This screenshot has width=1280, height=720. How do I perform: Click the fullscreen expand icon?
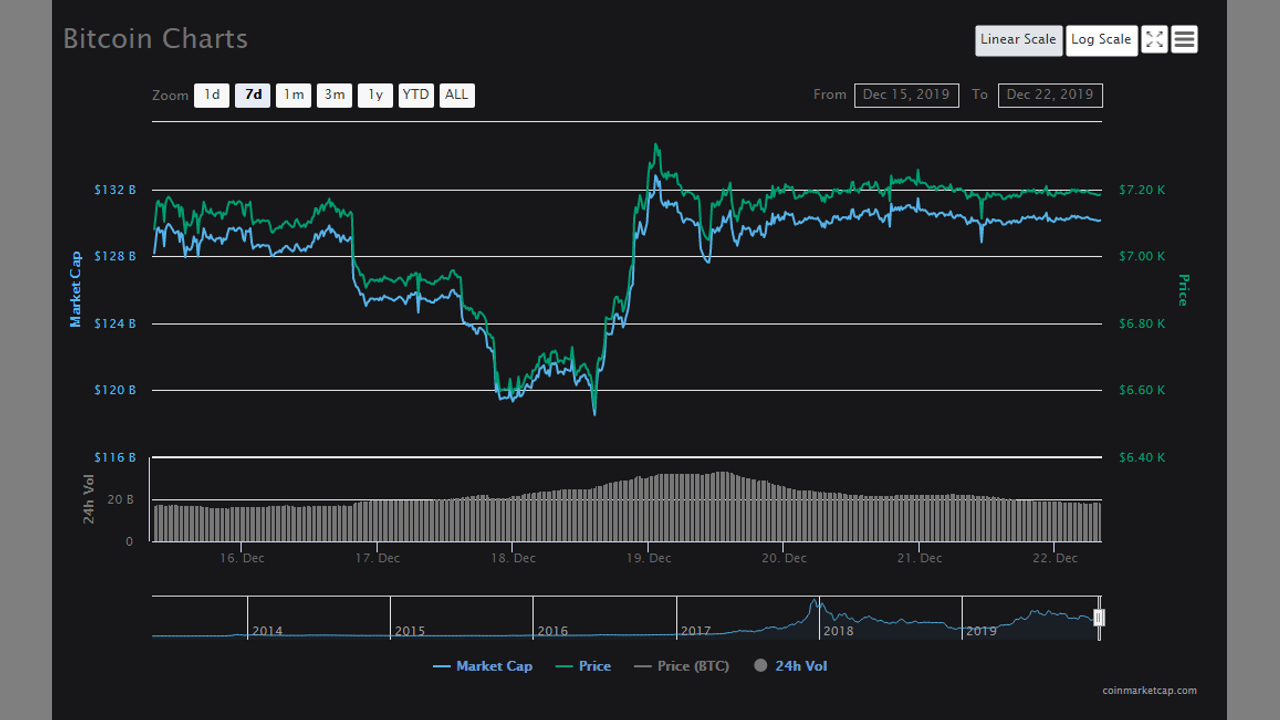click(x=1154, y=40)
